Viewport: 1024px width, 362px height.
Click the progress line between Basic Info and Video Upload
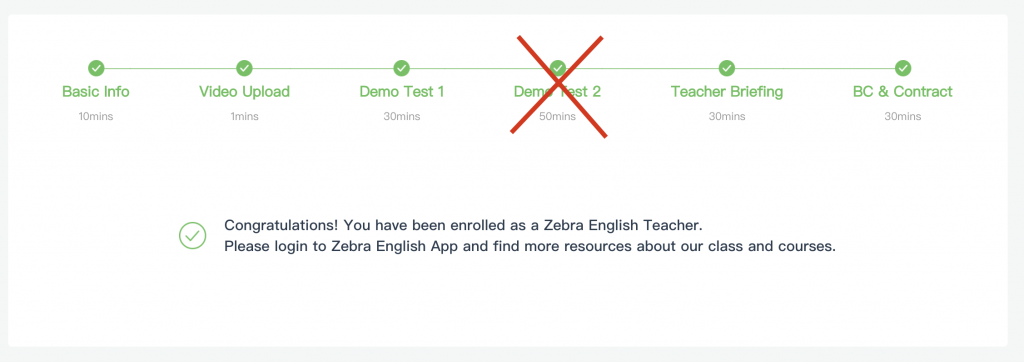coord(170,68)
